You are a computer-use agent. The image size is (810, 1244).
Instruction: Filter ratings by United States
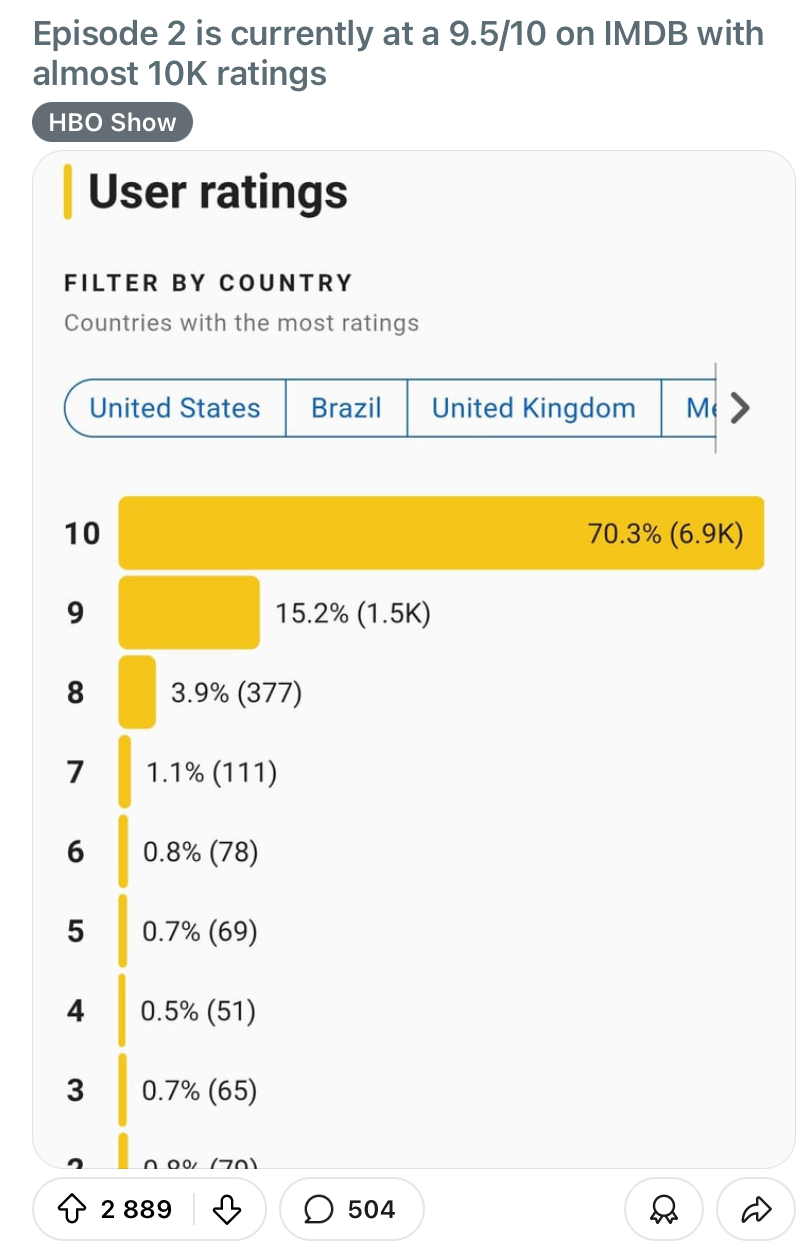pos(175,408)
